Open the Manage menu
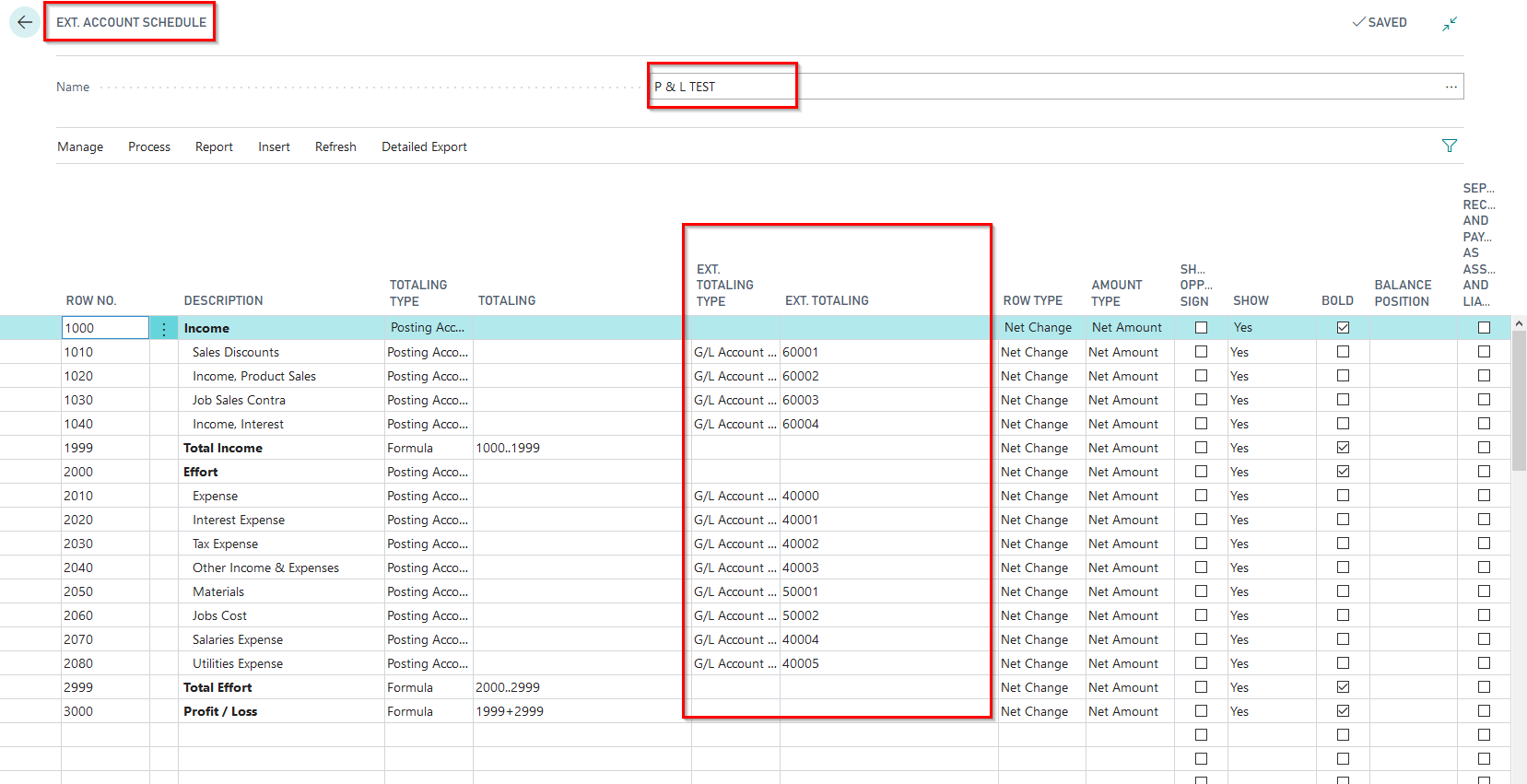 tap(80, 147)
